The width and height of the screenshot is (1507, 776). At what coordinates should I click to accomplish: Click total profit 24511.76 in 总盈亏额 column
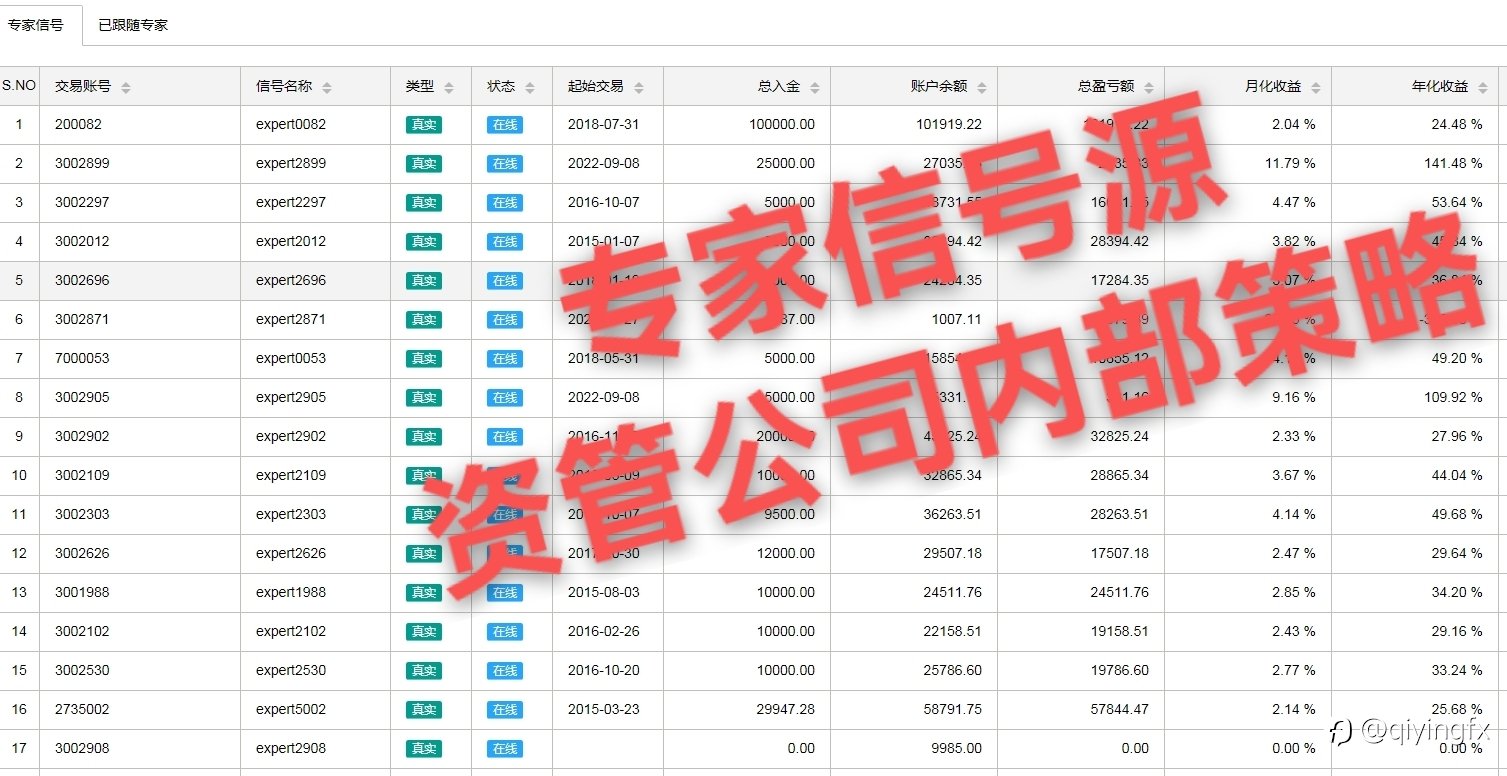point(1120,593)
